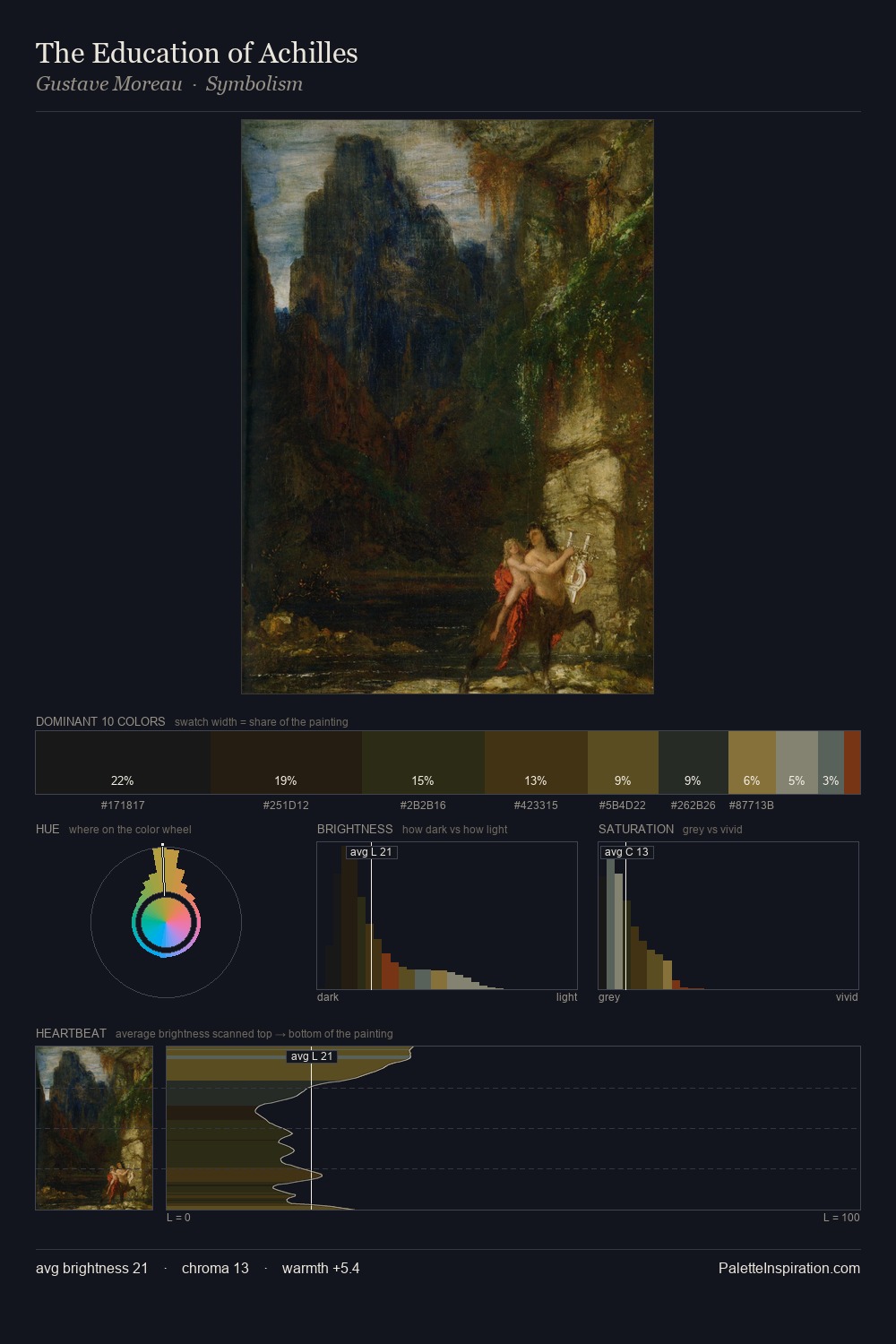The height and width of the screenshot is (1344, 896).
Task: Click the footer stat chroma 13
Action: point(215,1268)
